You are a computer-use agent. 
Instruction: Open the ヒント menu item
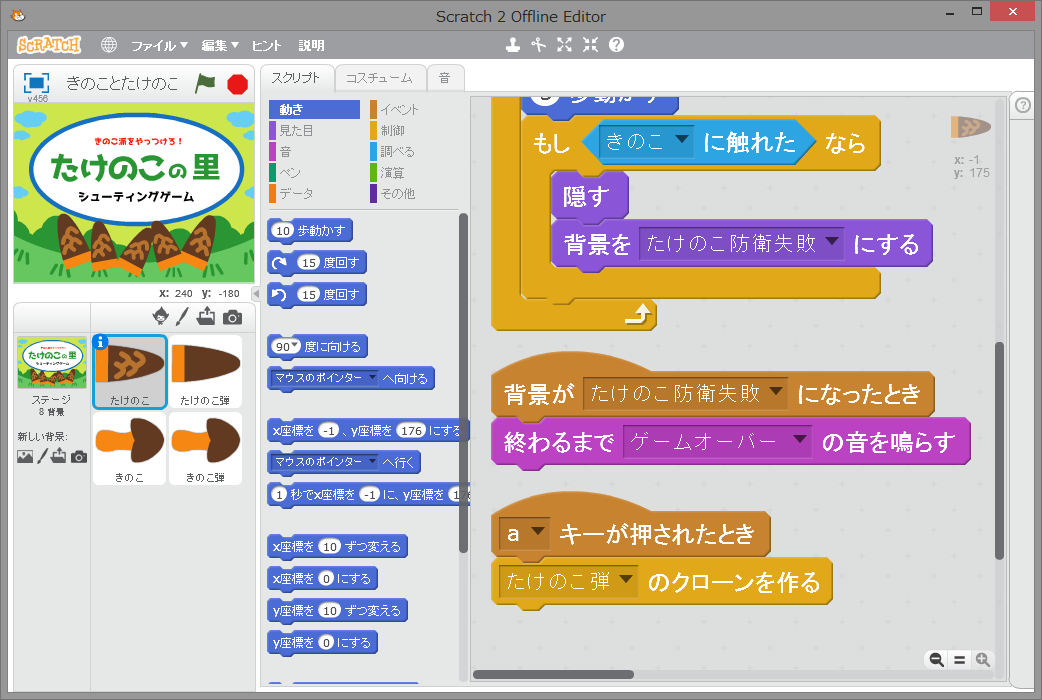[266, 45]
